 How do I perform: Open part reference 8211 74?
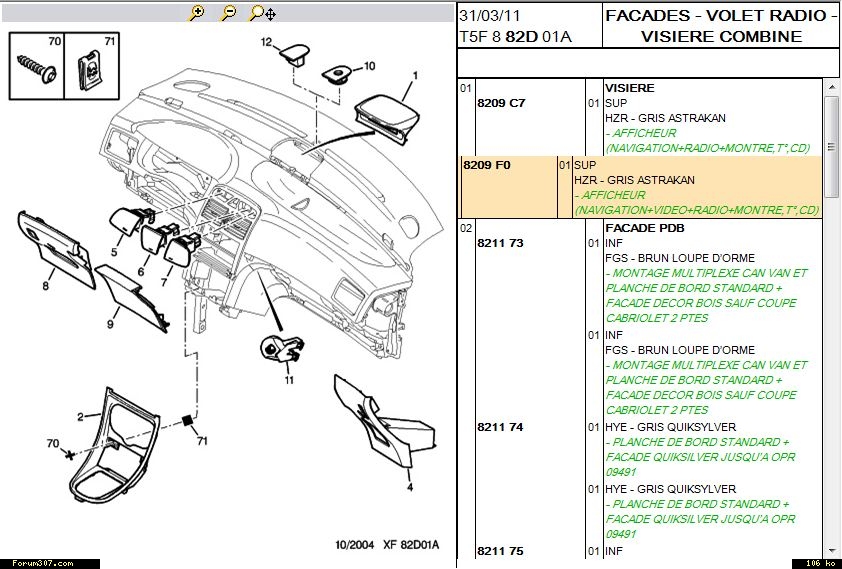coord(500,427)
